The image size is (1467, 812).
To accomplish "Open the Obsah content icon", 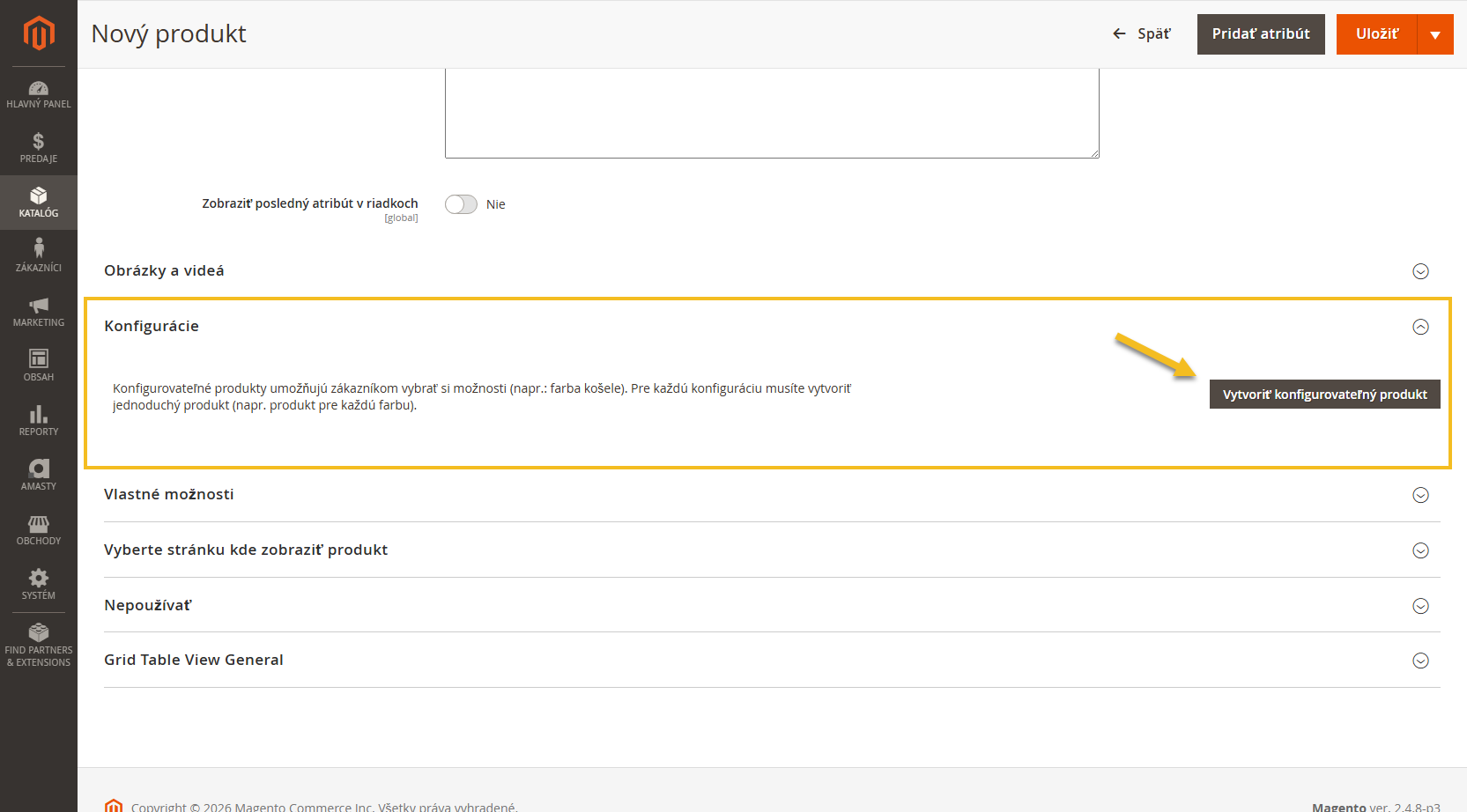I will pos(39,359).
